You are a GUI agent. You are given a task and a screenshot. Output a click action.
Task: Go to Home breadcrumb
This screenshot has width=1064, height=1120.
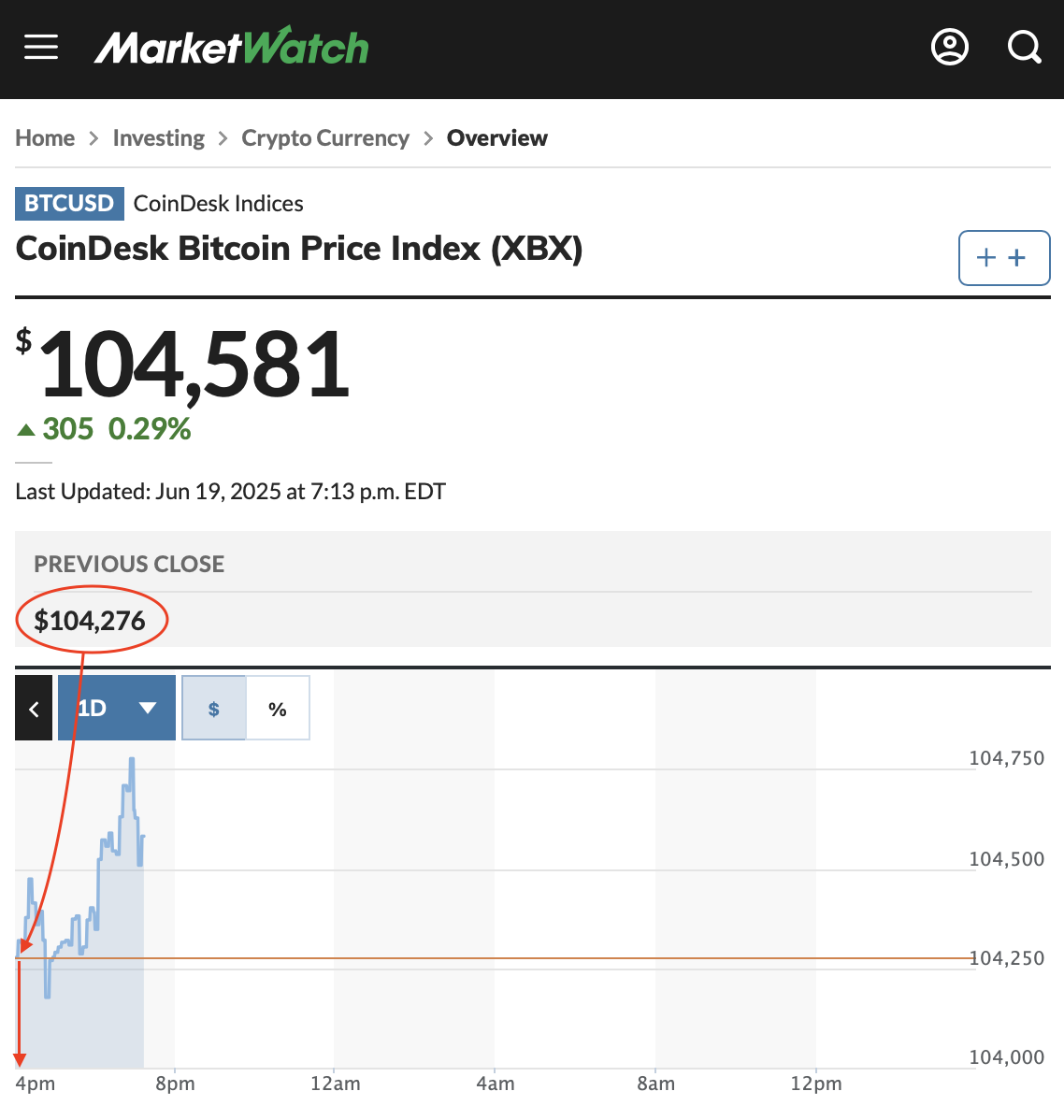(x=45, y=137)
